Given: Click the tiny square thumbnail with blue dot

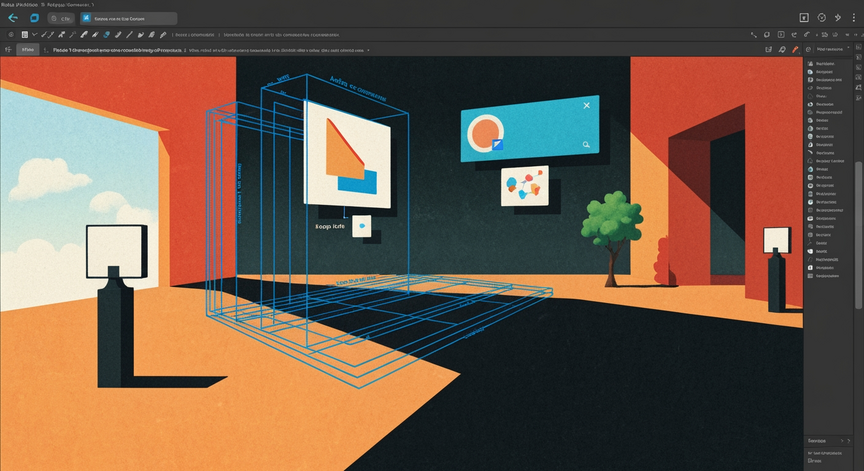Looking at the screenshot, I should click(x=361, y=226).
